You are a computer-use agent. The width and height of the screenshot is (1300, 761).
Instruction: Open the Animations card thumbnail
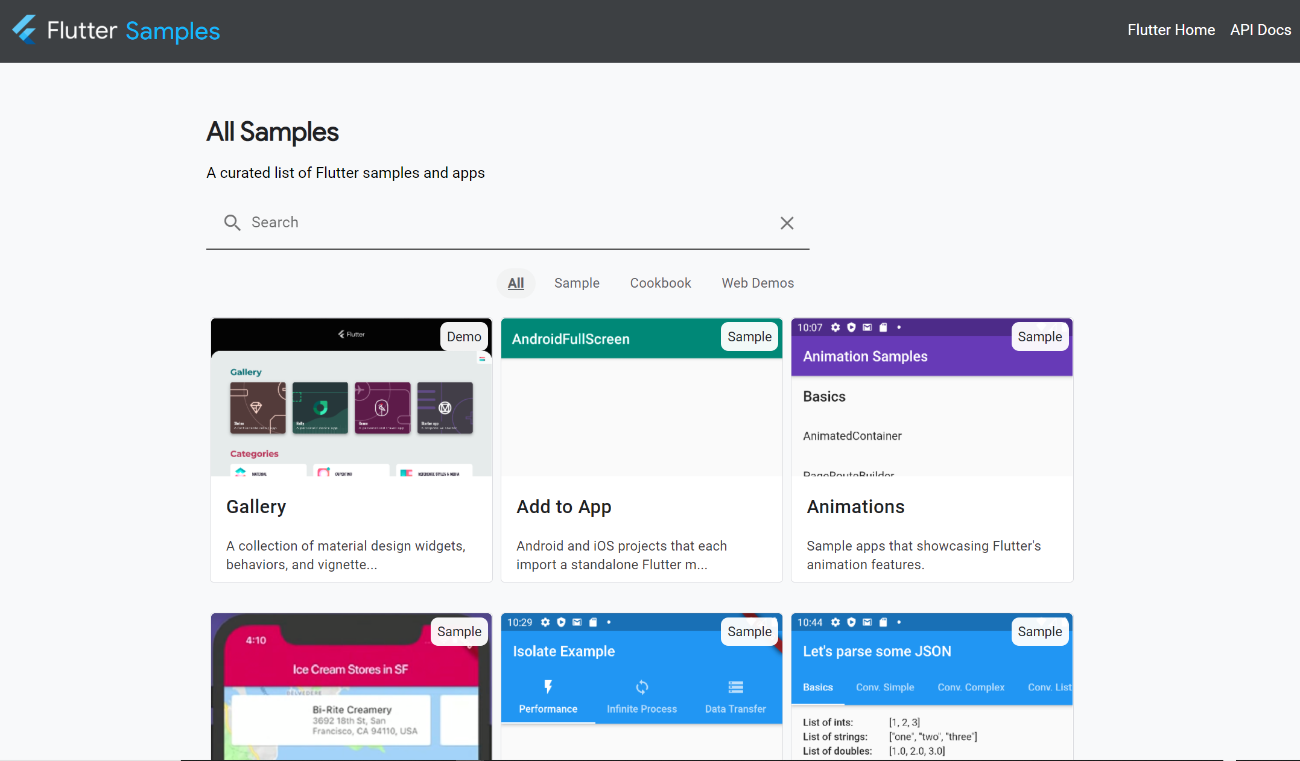click(x=932, y=397)
